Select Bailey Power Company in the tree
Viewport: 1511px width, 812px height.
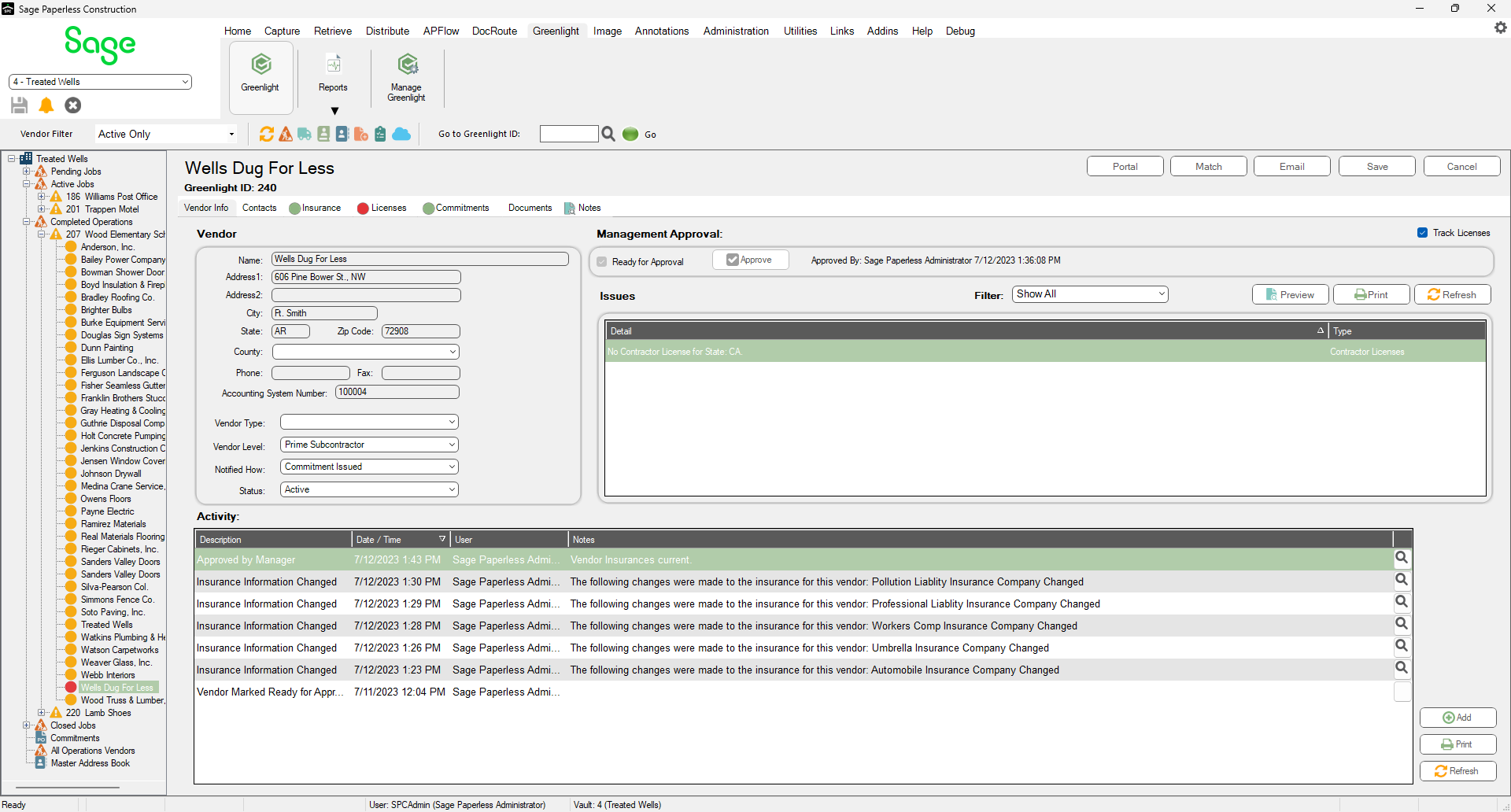coord(123,260)
